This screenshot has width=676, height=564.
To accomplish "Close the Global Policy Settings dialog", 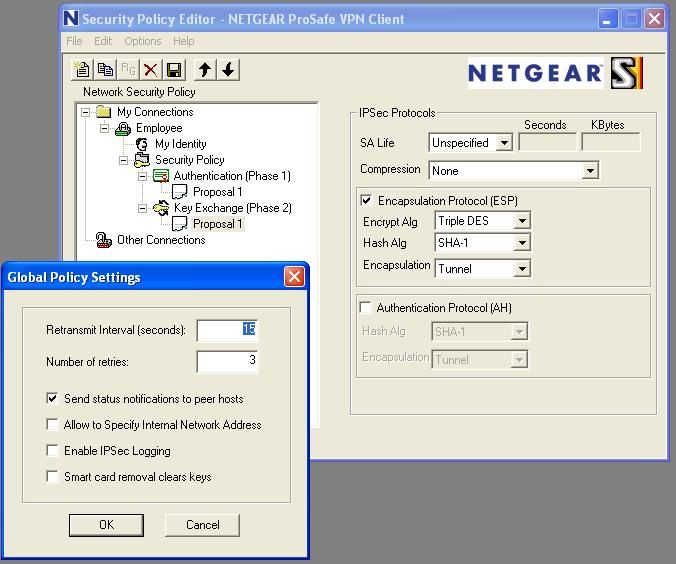I will (294, 276).
